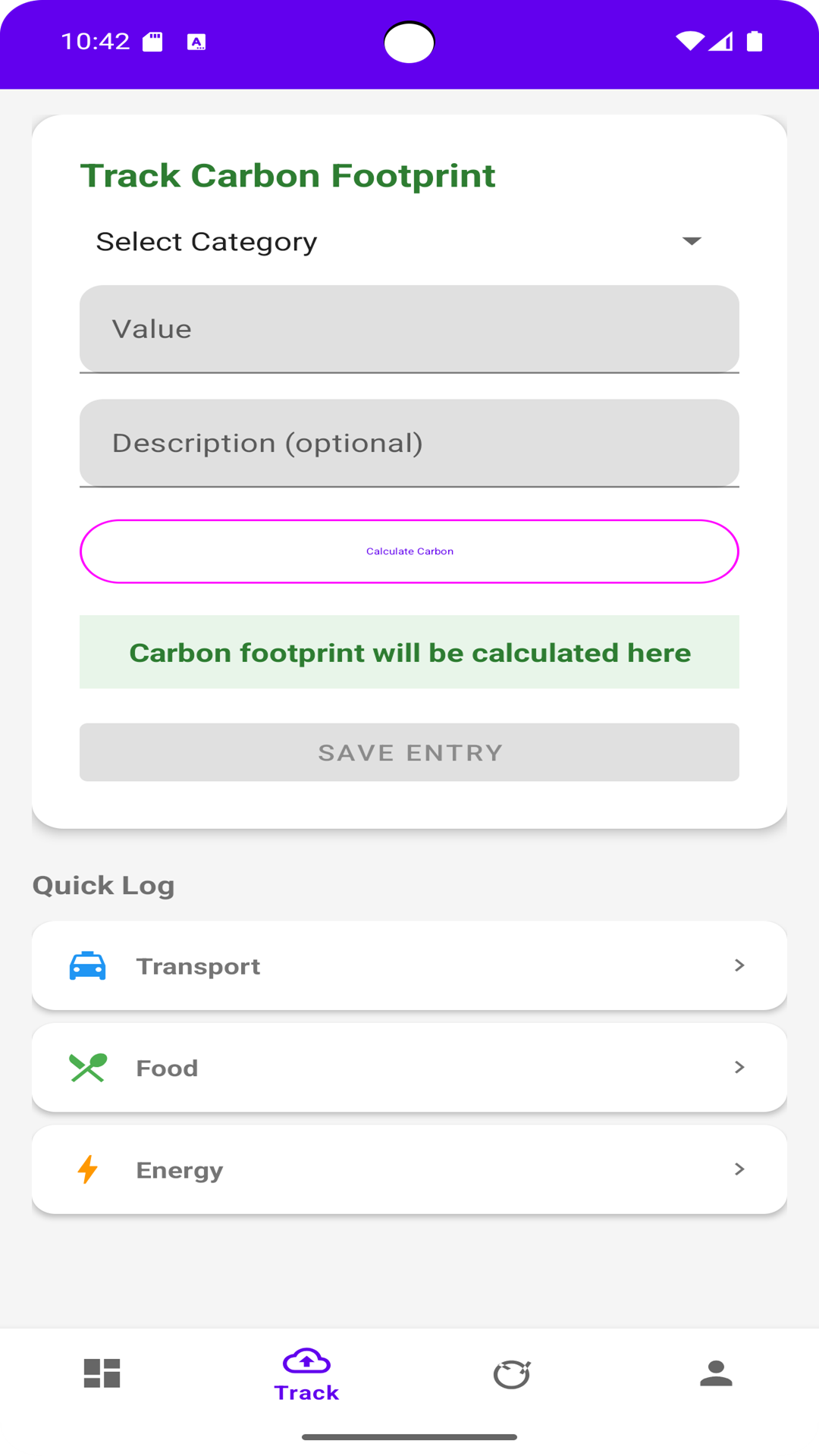Tap the orange Energy lightning icon
The width and height of the screenshot is (819, 1456).
click(88, 1169)
